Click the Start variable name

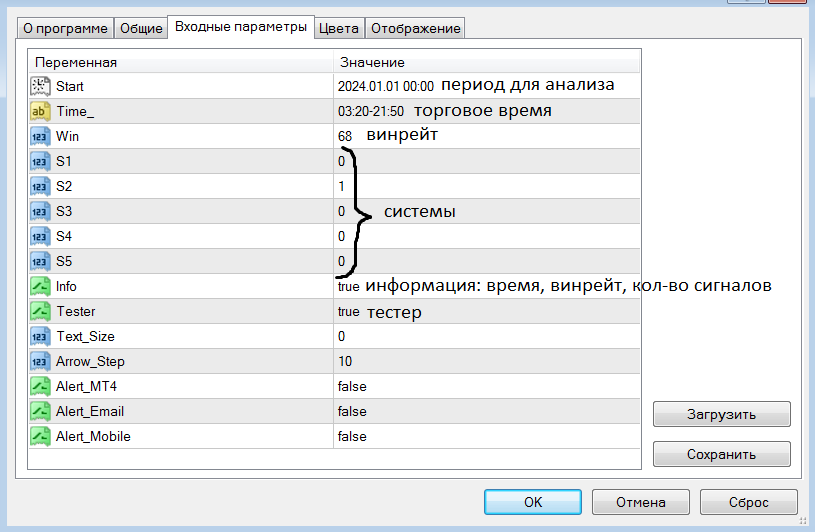[70, 86]
